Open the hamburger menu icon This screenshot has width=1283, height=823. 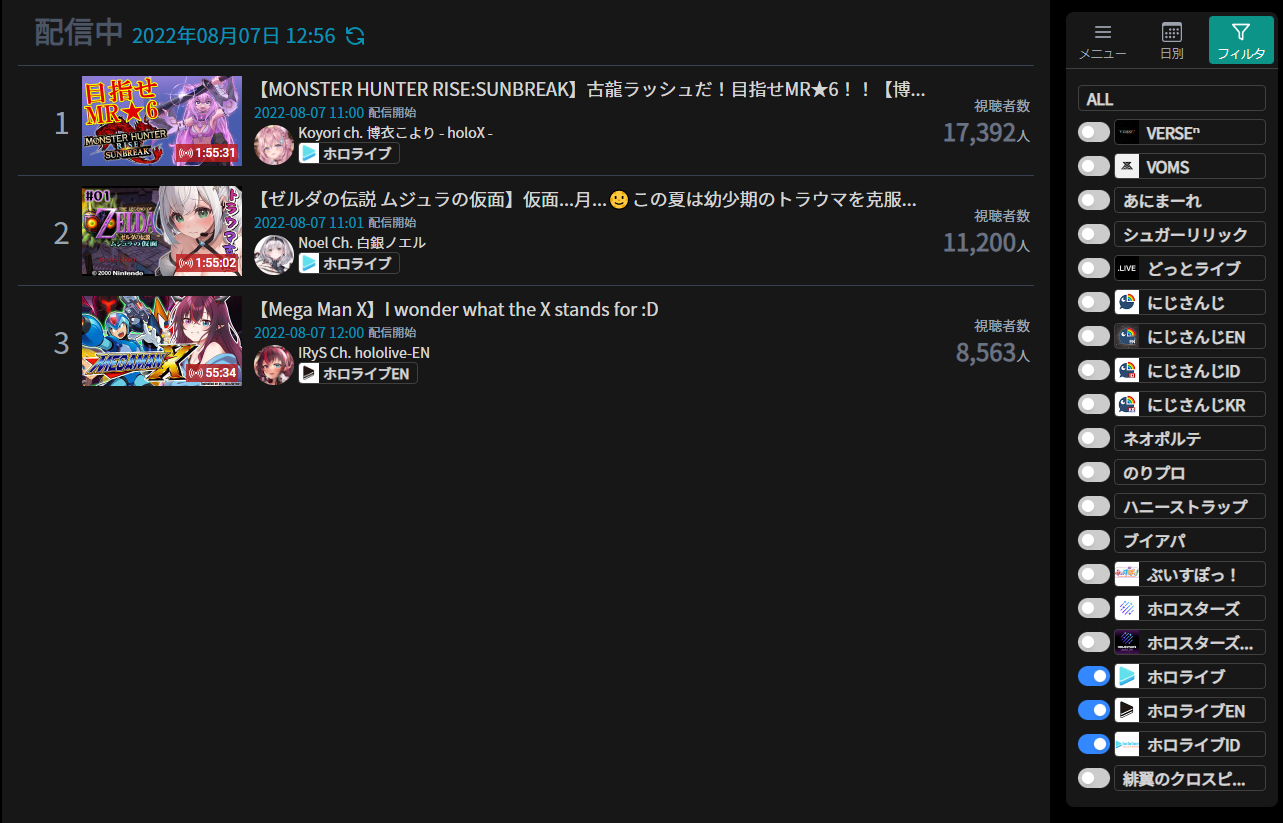1103,32
